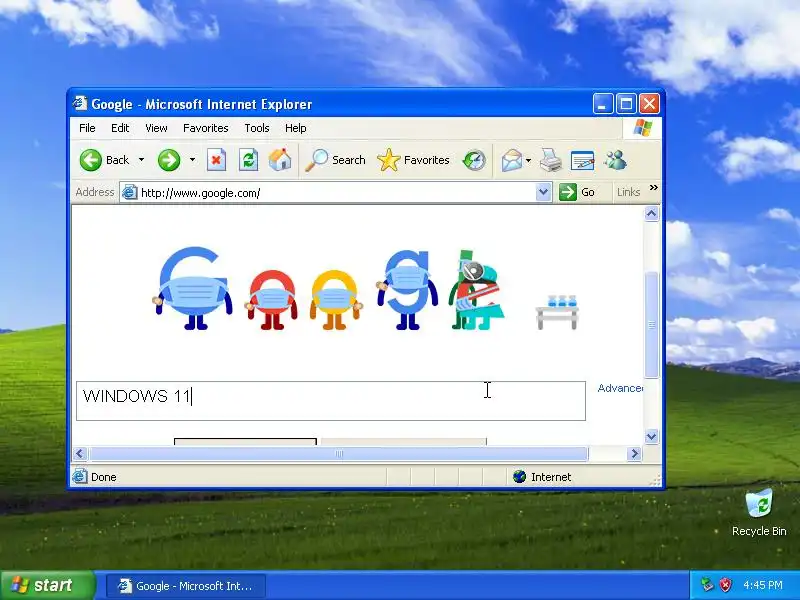Minimize the Internet Explorer window
This screenshot has width=800, height=600.
coord(603,104)
